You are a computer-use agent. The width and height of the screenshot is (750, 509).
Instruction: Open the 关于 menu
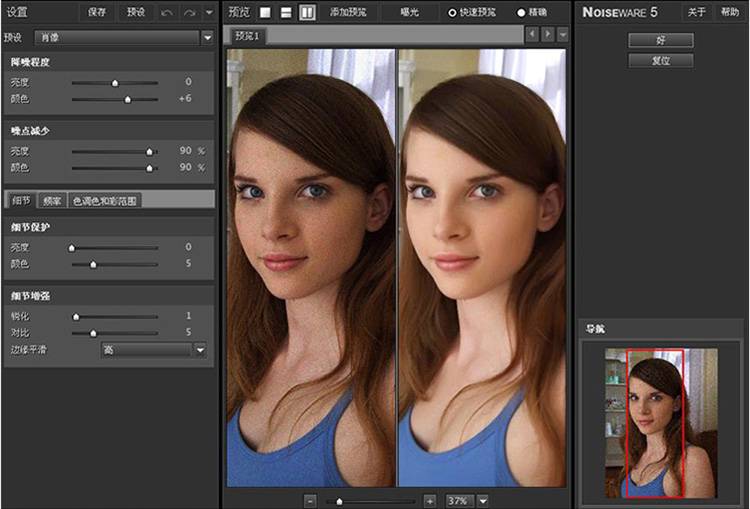coord(696,12)
